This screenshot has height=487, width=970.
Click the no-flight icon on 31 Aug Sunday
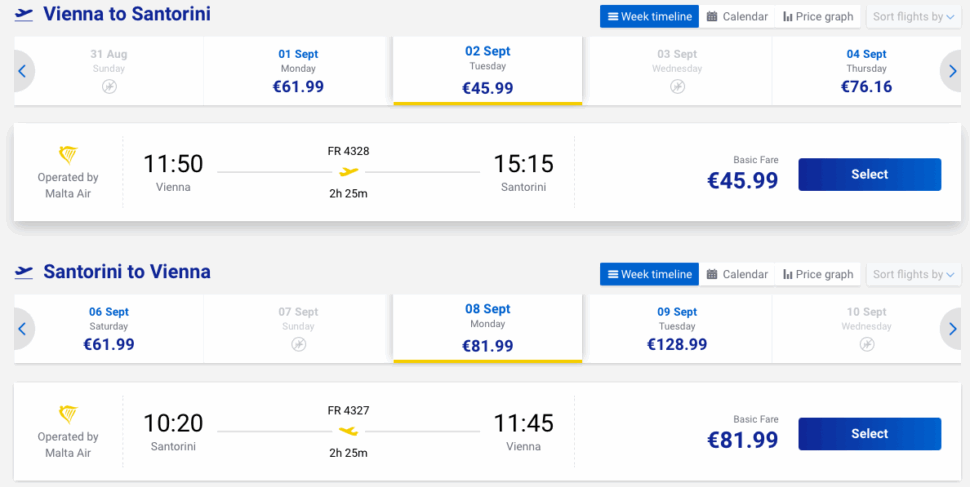109,87
